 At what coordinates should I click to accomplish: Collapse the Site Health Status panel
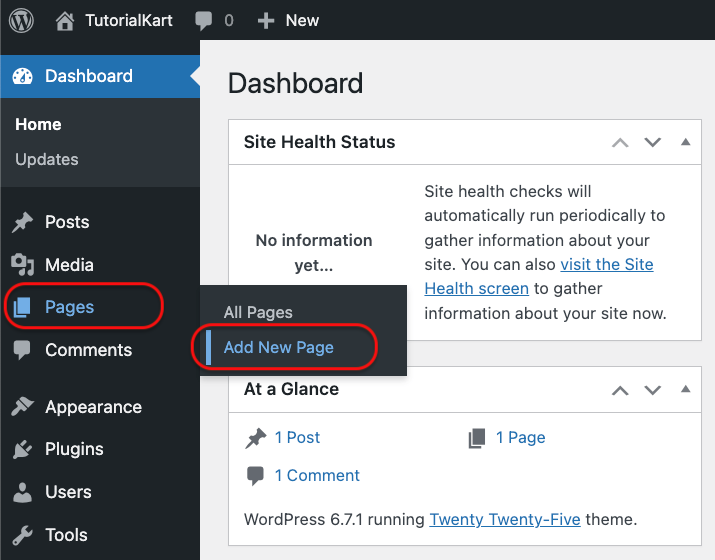[x=685, y=142]
